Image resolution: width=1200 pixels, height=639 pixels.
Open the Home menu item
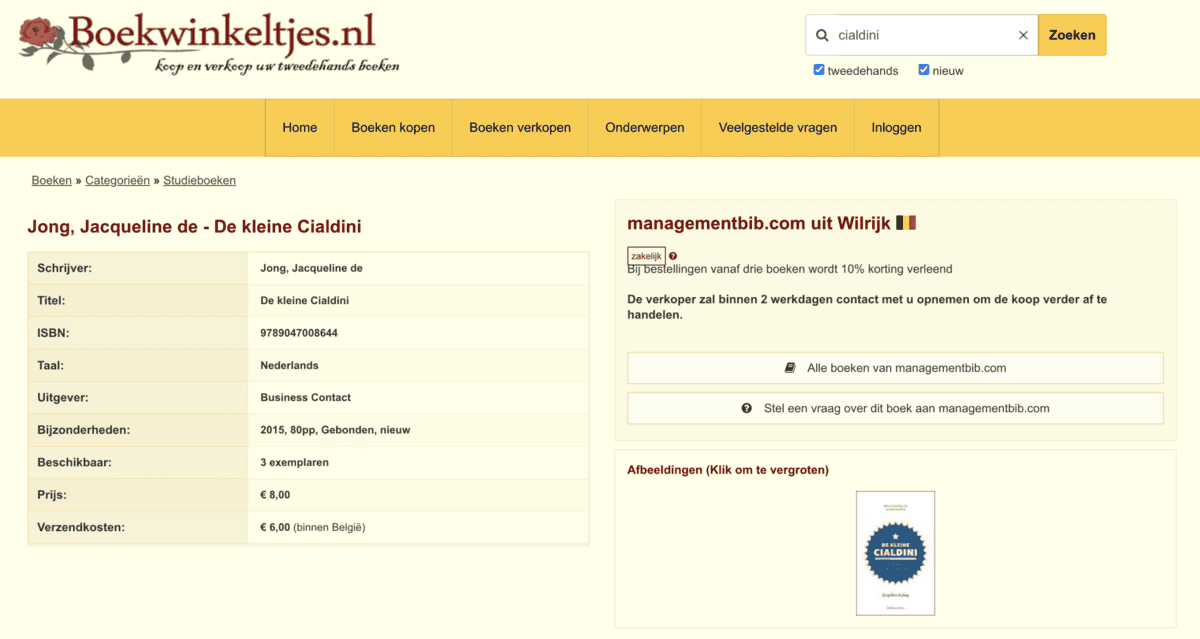[x=299, y=128]
